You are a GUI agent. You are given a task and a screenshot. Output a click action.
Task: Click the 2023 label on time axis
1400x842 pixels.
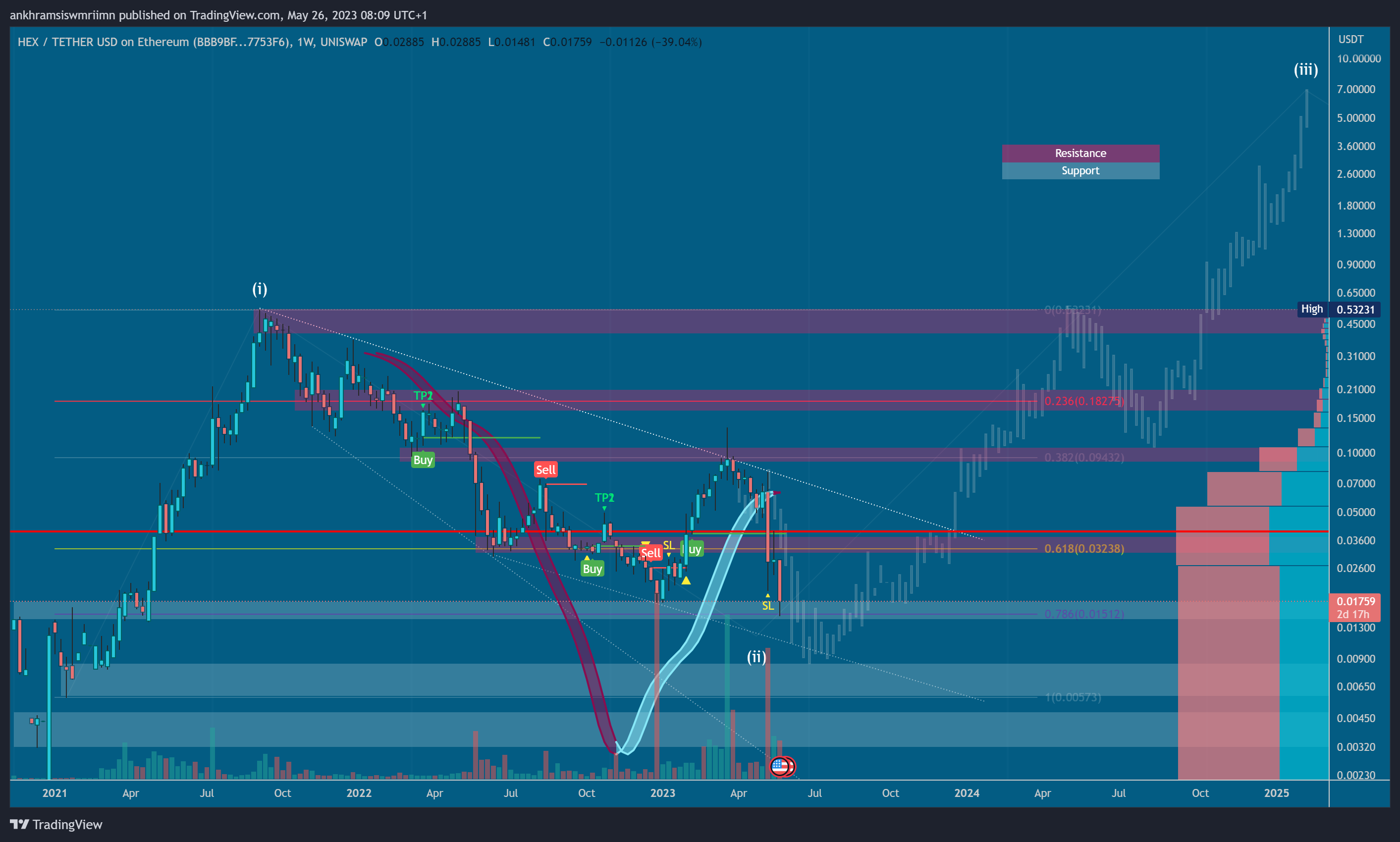click(662, 793)
